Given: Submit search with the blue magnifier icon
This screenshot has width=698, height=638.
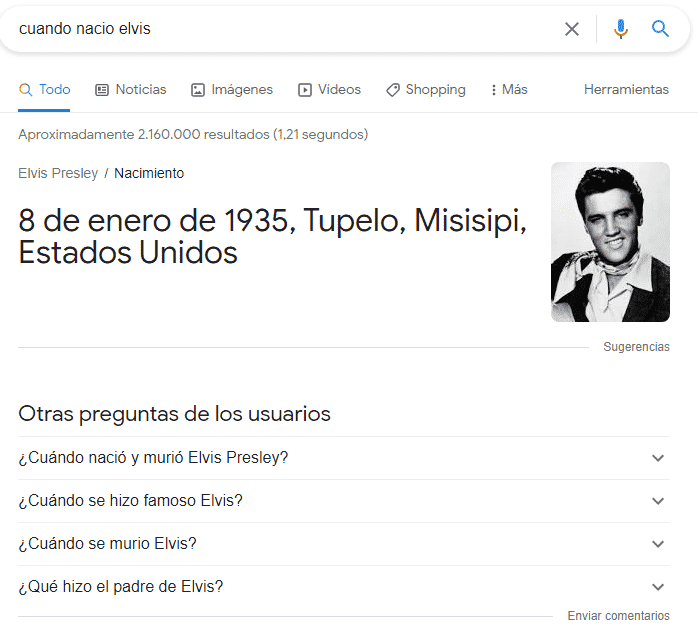Looking at the screenshot, I should click(660, 29).
